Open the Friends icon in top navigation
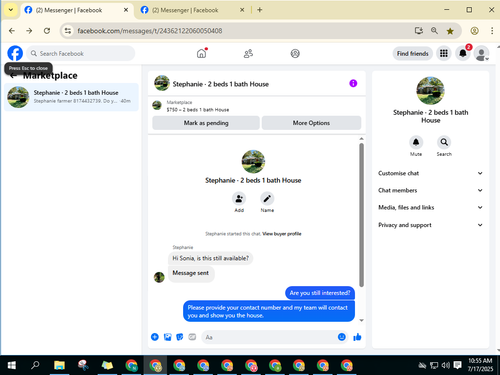This screenshot has height=375, width=500. (248, 53)
